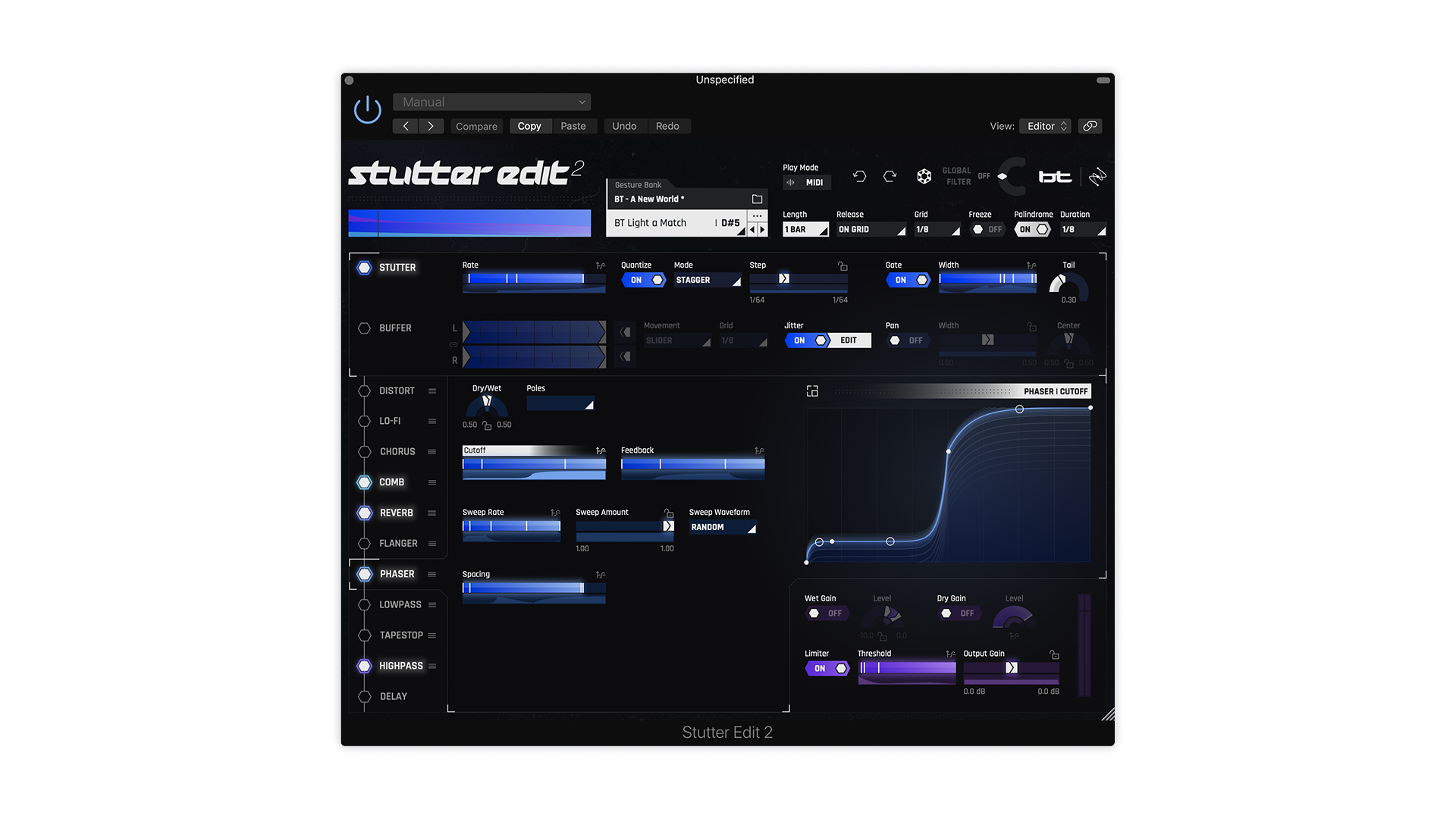
Task: Enable the Pan toggle
Action: click(908, 340)
